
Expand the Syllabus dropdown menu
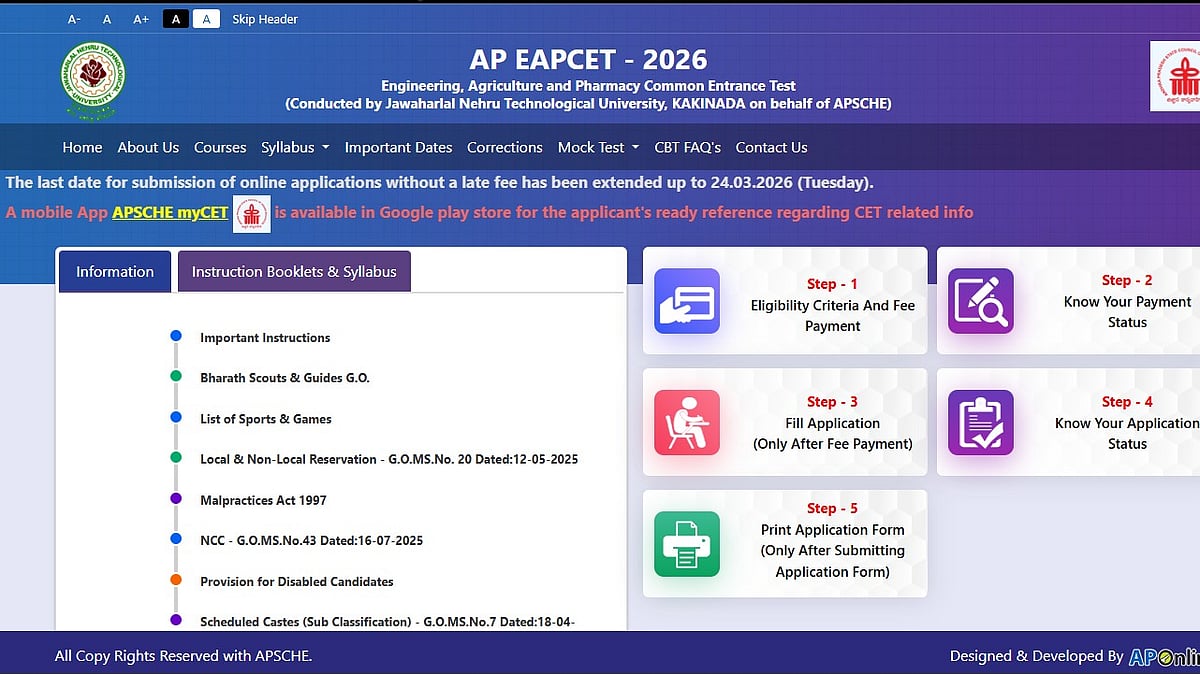coord(295,147)
